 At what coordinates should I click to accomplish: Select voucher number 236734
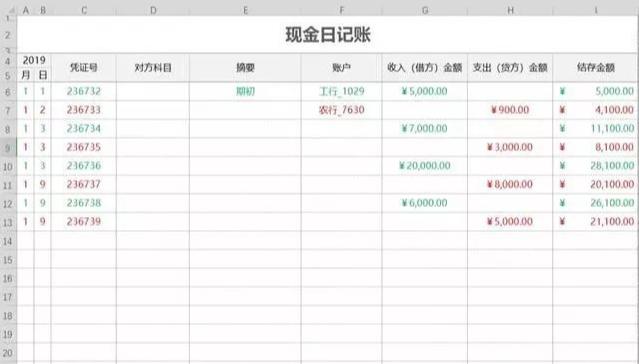[84, 129]
